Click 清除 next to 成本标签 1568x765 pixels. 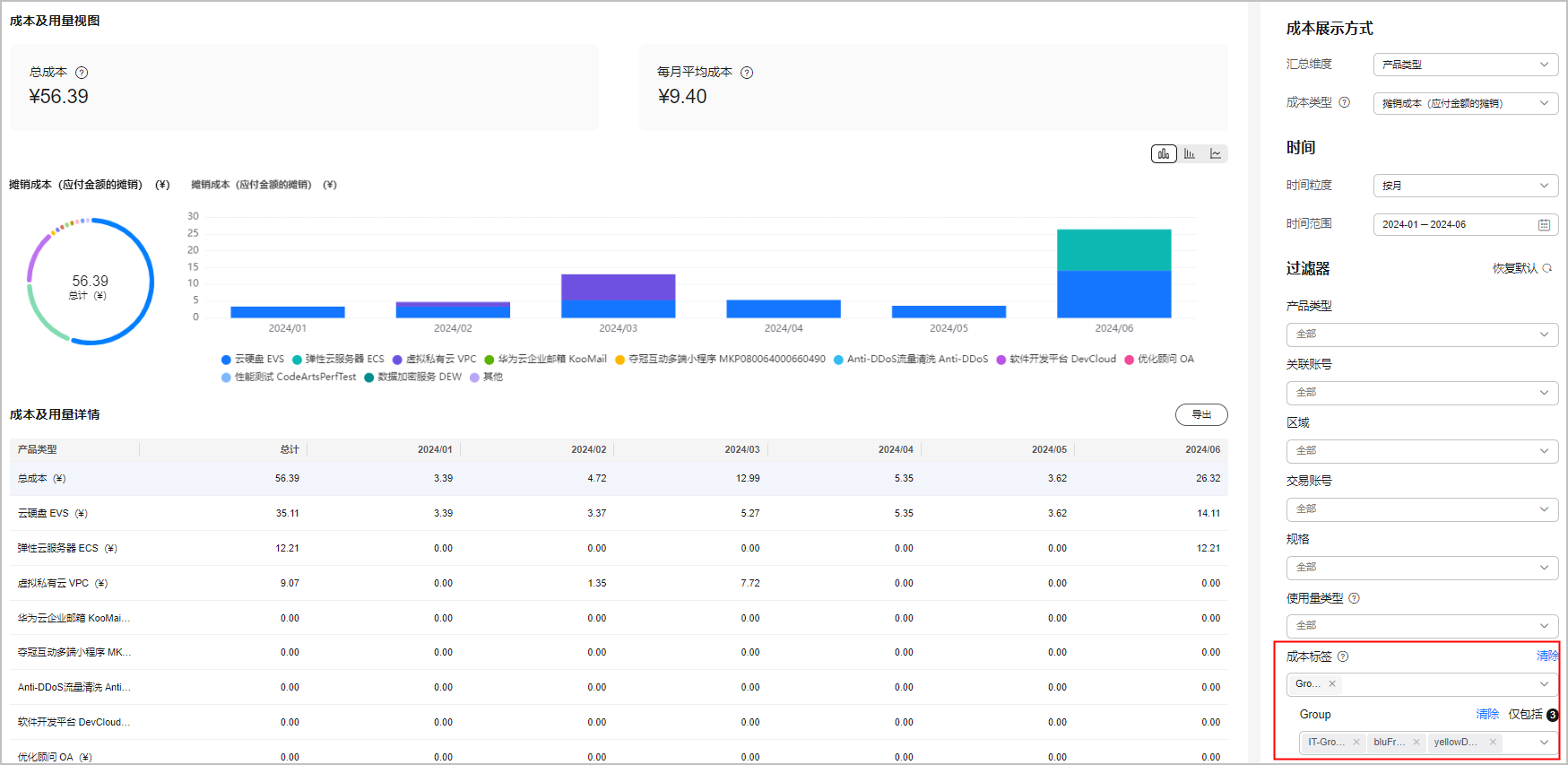click(x=1547, y=656)
